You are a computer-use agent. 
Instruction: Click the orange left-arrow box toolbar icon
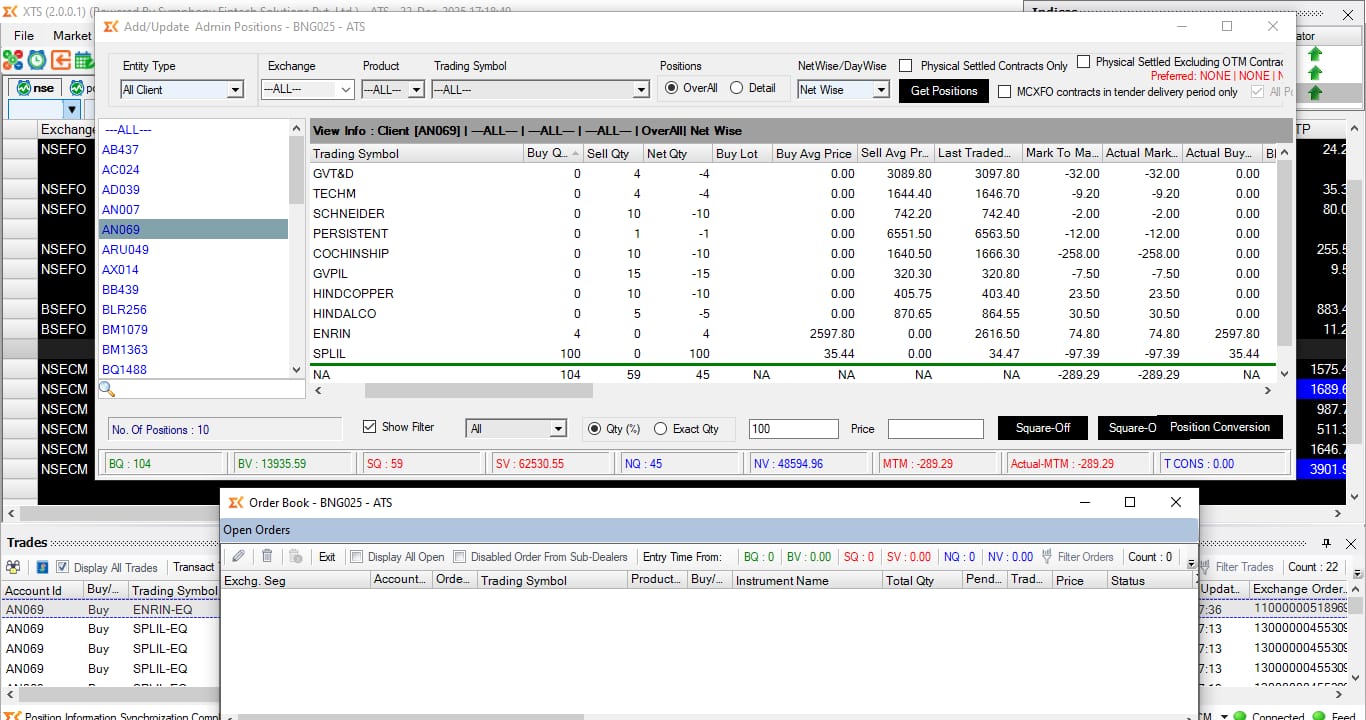click(60, 60)
